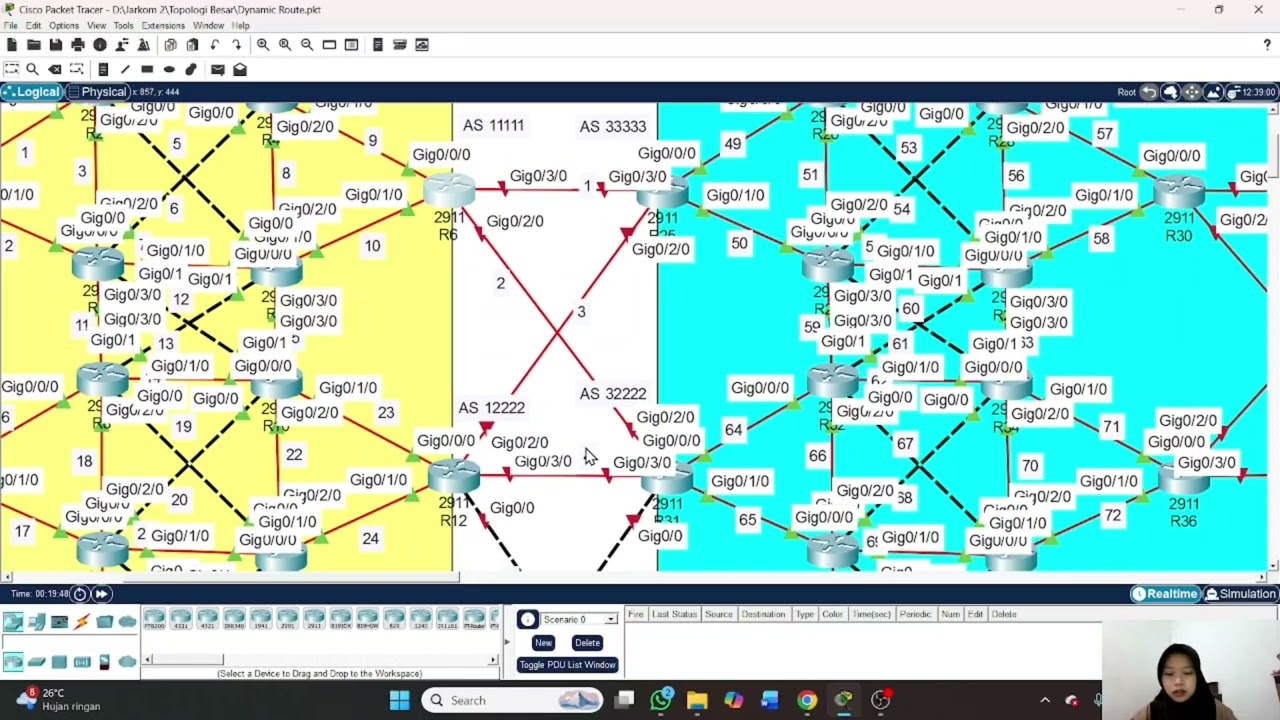This screenshot has height=720, width=1280.
Task: Switch to Simulation mode
Action: [1240, 594]
